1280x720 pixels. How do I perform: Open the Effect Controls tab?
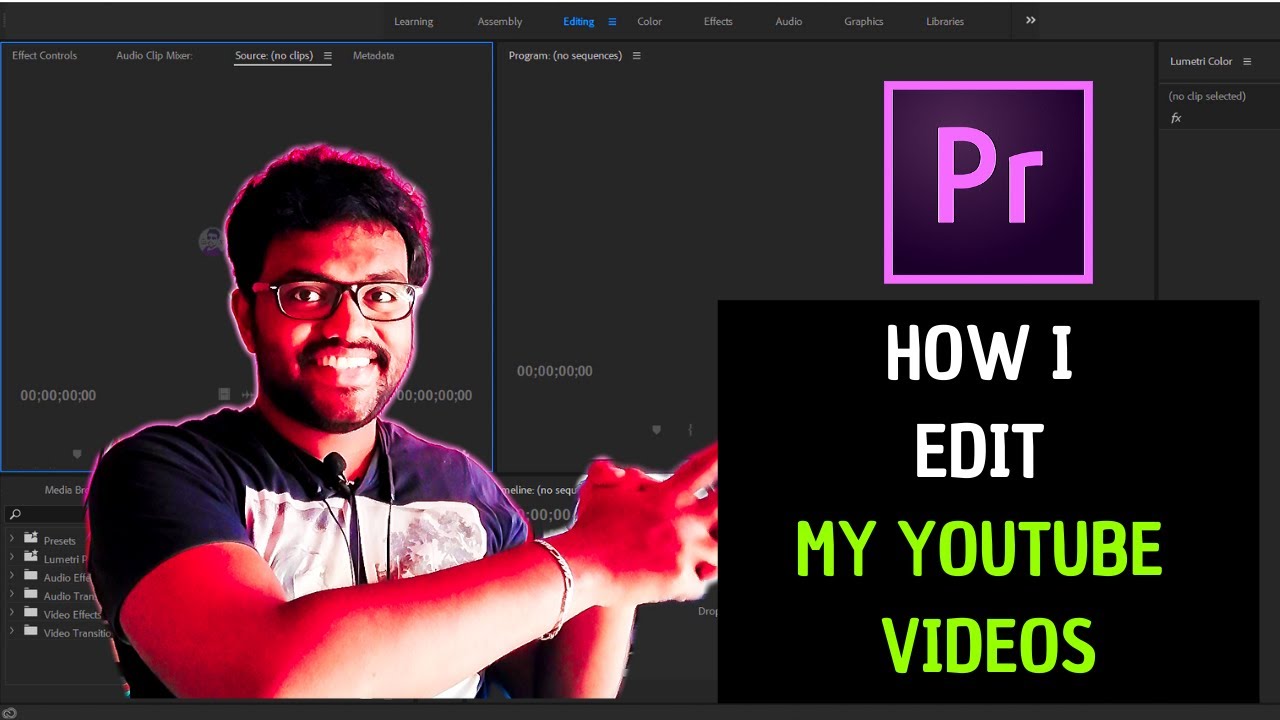(44, 55)
